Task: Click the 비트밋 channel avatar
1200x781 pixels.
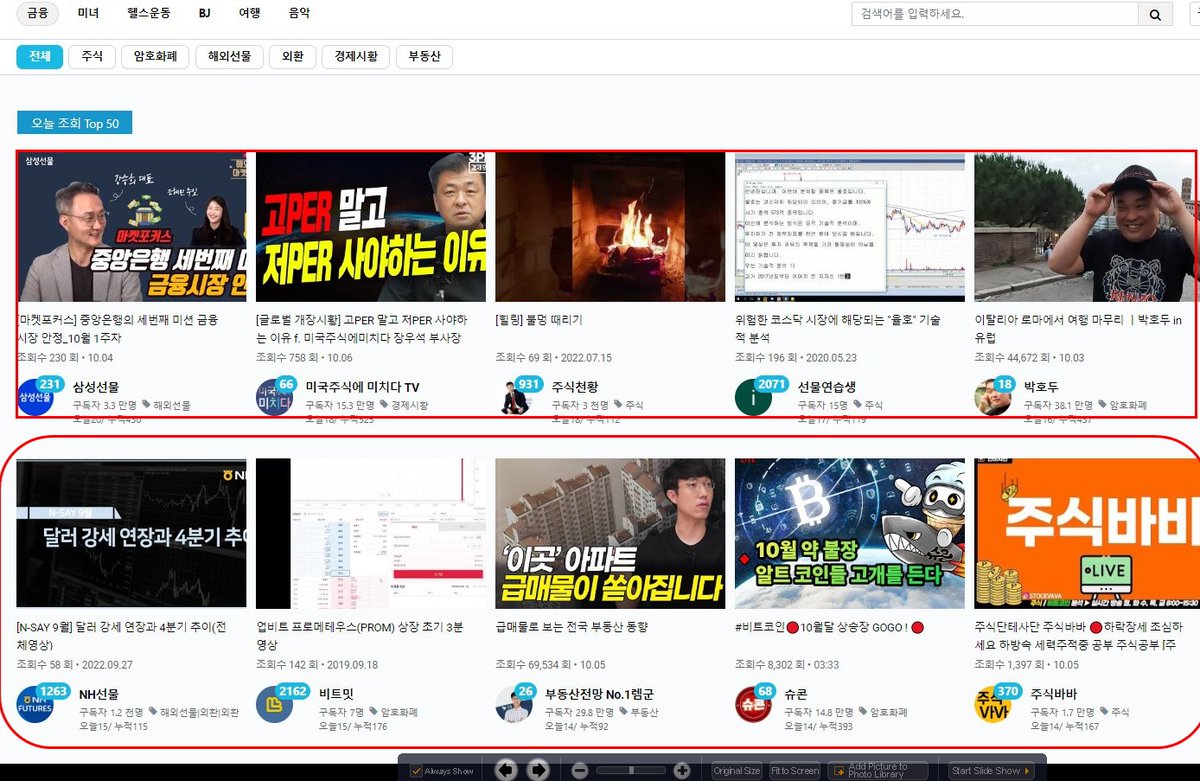Action: coord(274,704)
